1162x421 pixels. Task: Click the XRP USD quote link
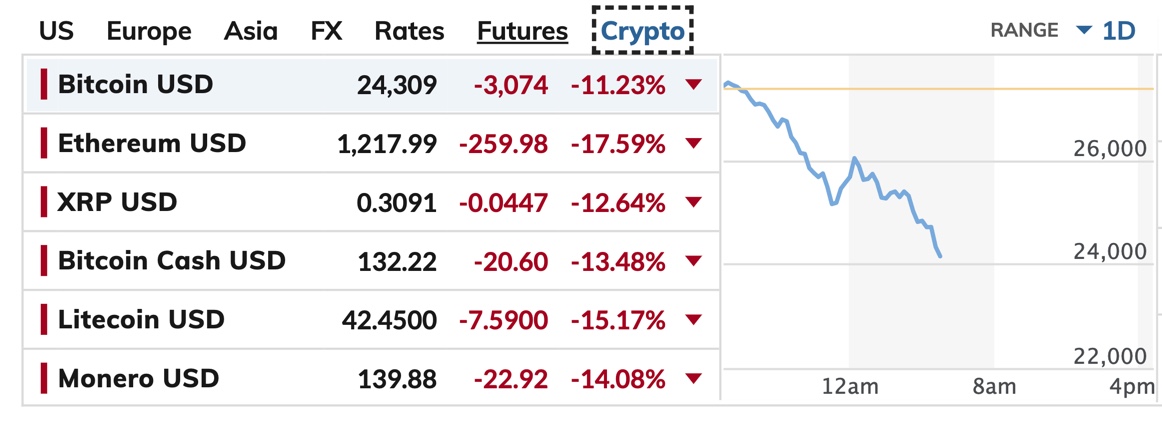[x=117, y=202]
